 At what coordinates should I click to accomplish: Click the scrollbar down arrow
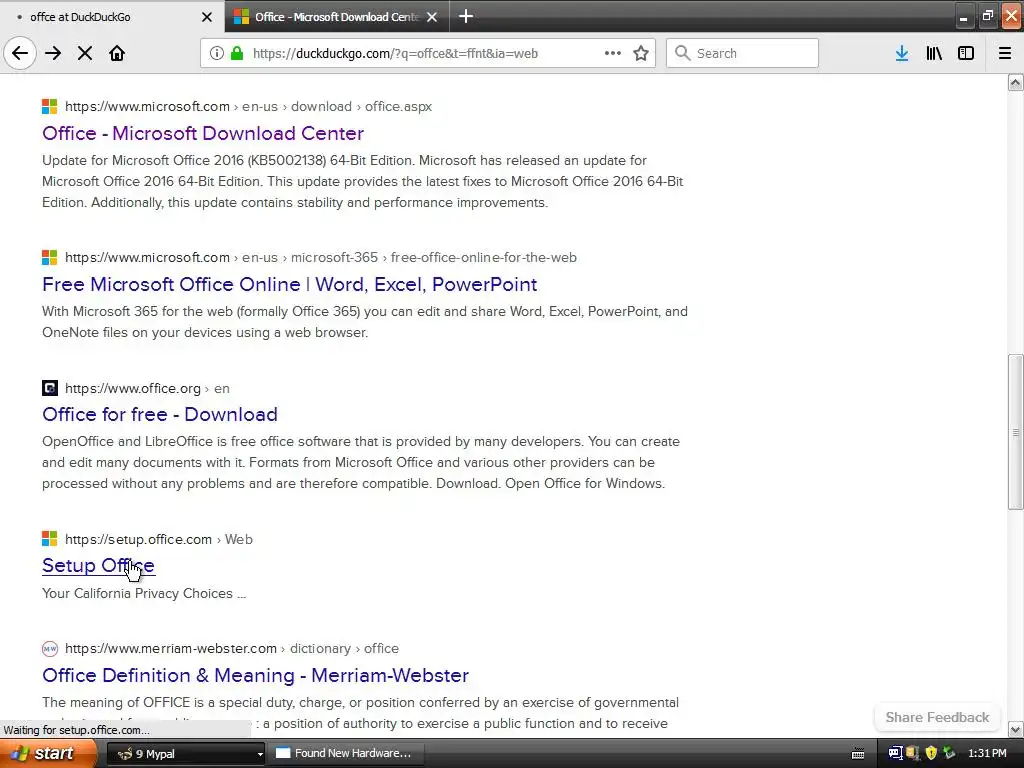click(1015, 729)
